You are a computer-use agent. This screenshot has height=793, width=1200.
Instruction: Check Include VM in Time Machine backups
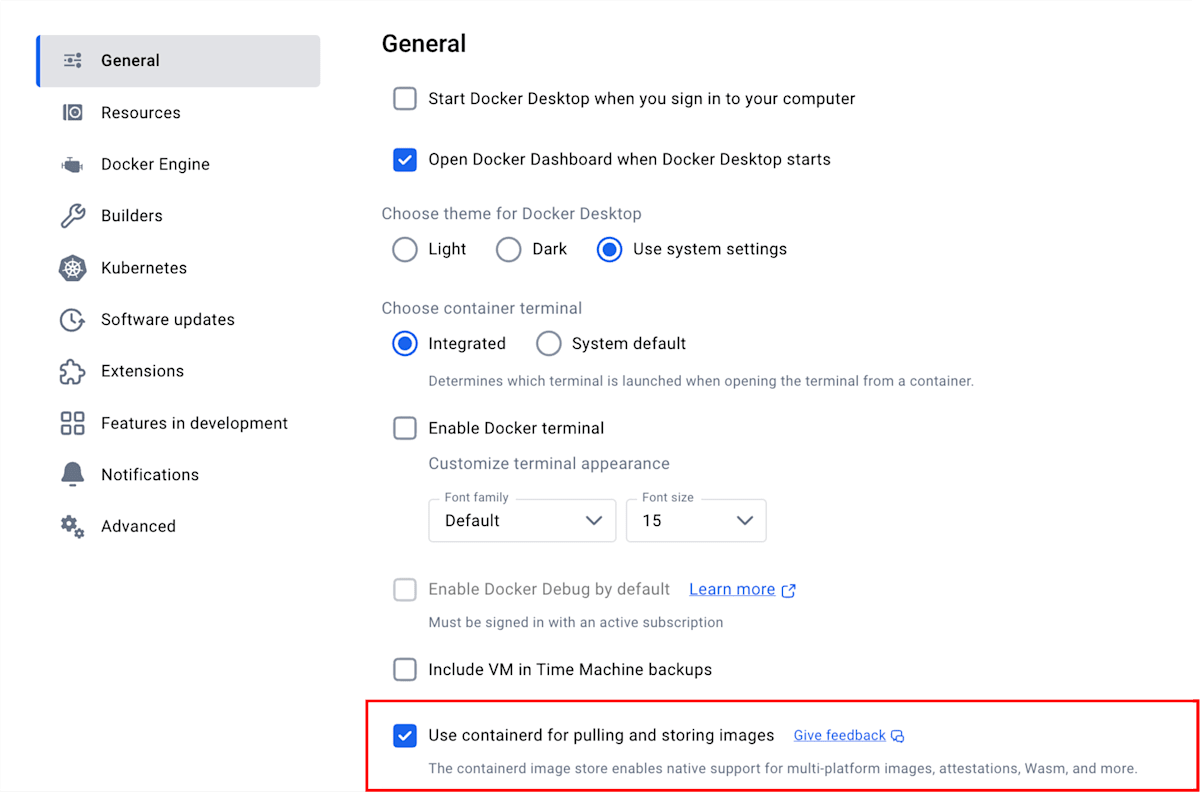click(x=405, y=670)
